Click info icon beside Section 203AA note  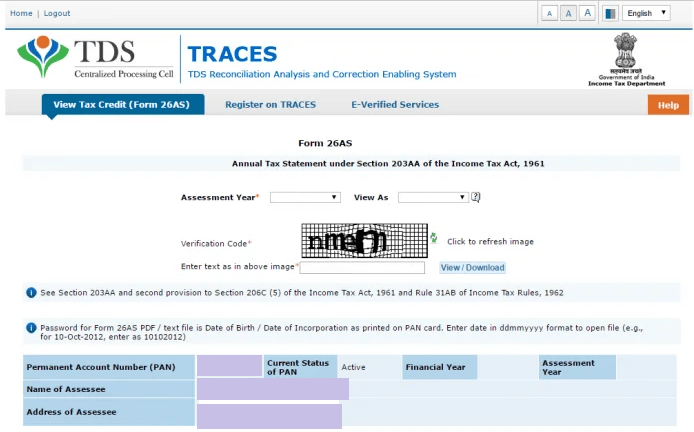click(32, 293)
